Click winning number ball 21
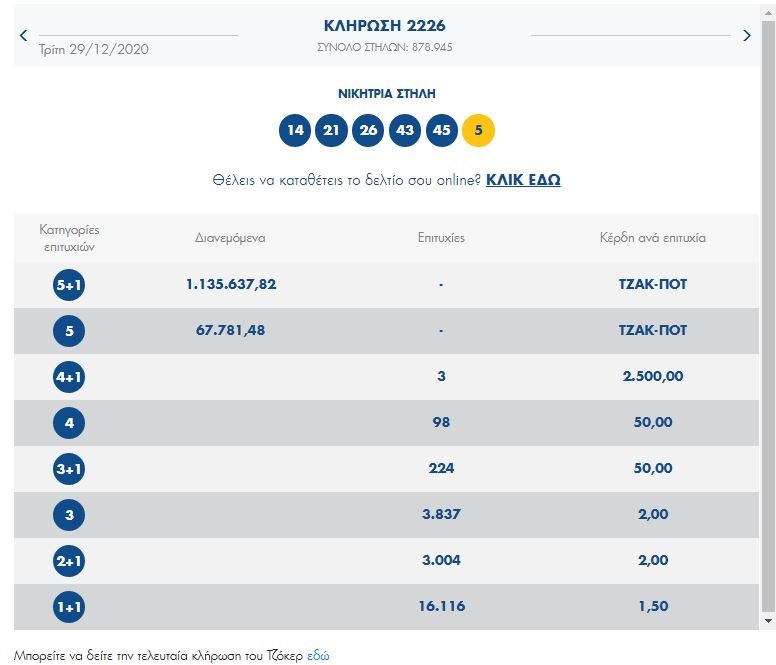The height and width of the screenshot is (665, 776). coord(331,130)
